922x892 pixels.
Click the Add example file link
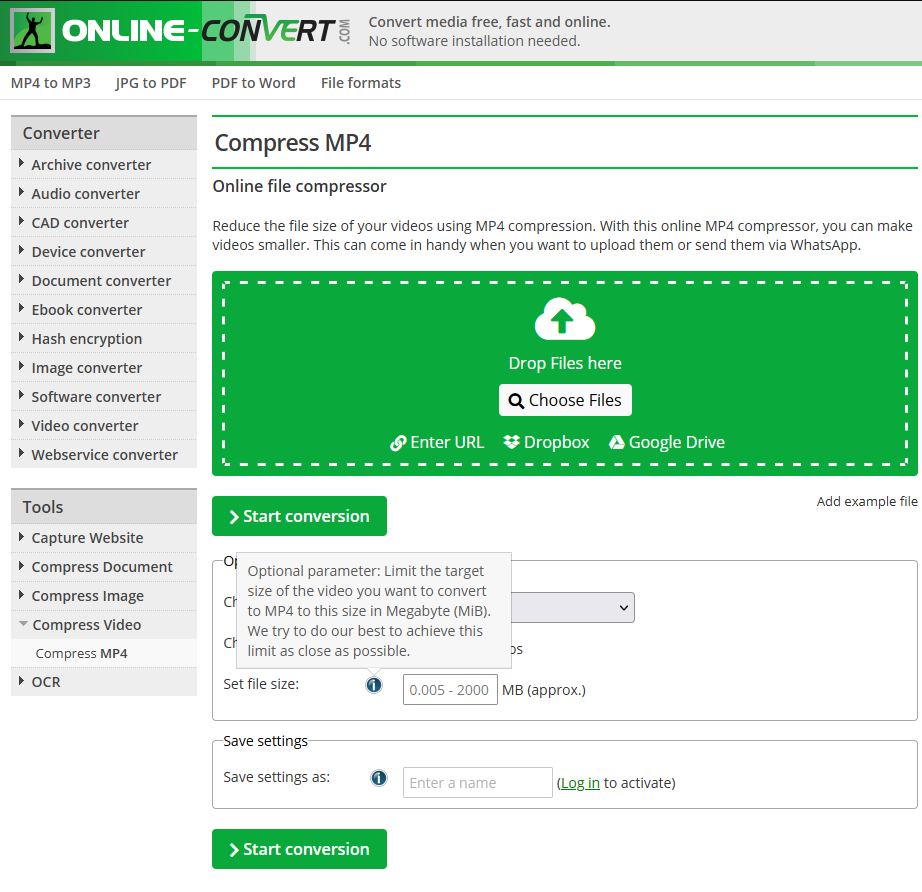click(867, 502)
